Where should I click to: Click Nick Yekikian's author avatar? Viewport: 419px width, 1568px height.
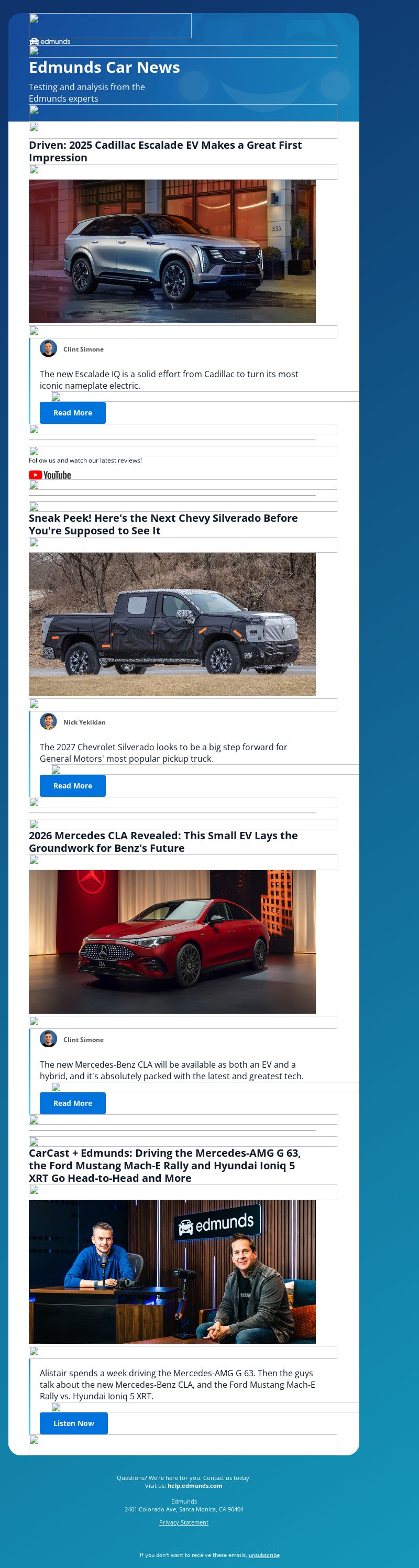point(49,721)
